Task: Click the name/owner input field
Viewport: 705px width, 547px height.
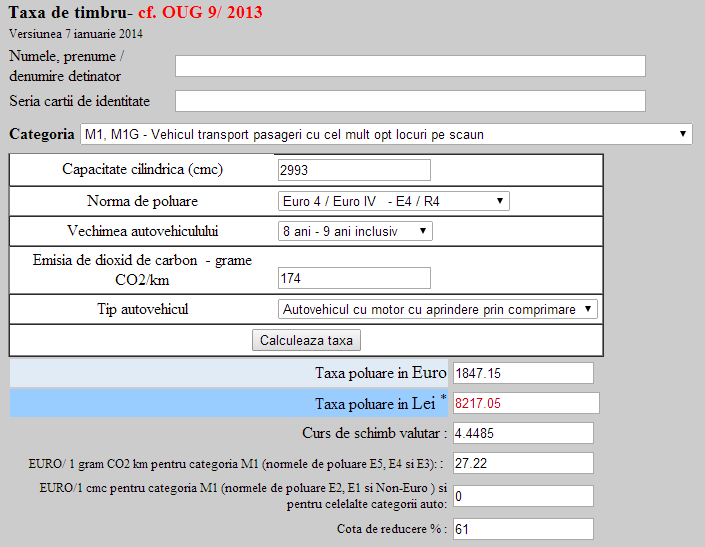Action: [410, 66]
